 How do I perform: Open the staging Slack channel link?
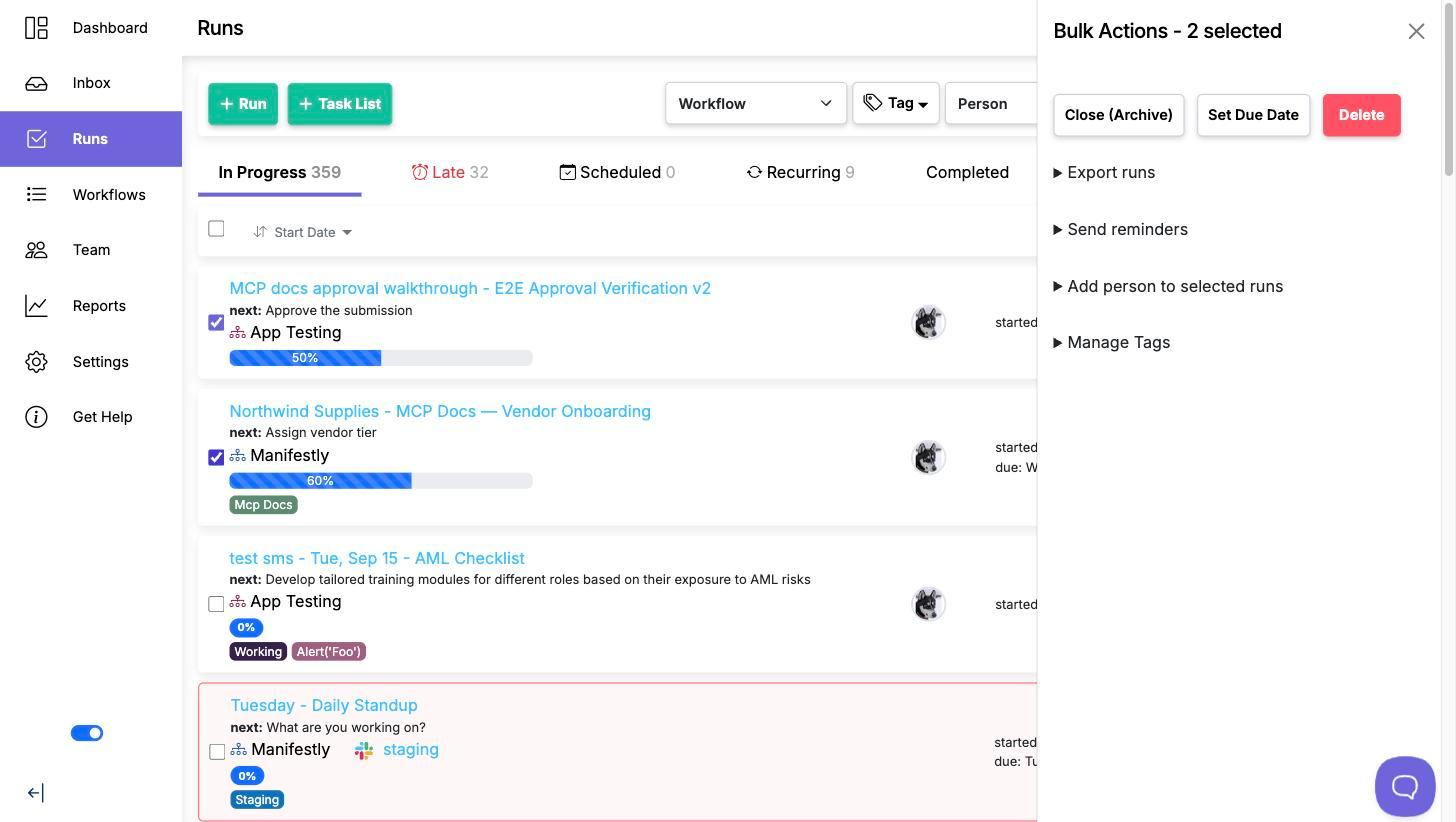(411, 750)
